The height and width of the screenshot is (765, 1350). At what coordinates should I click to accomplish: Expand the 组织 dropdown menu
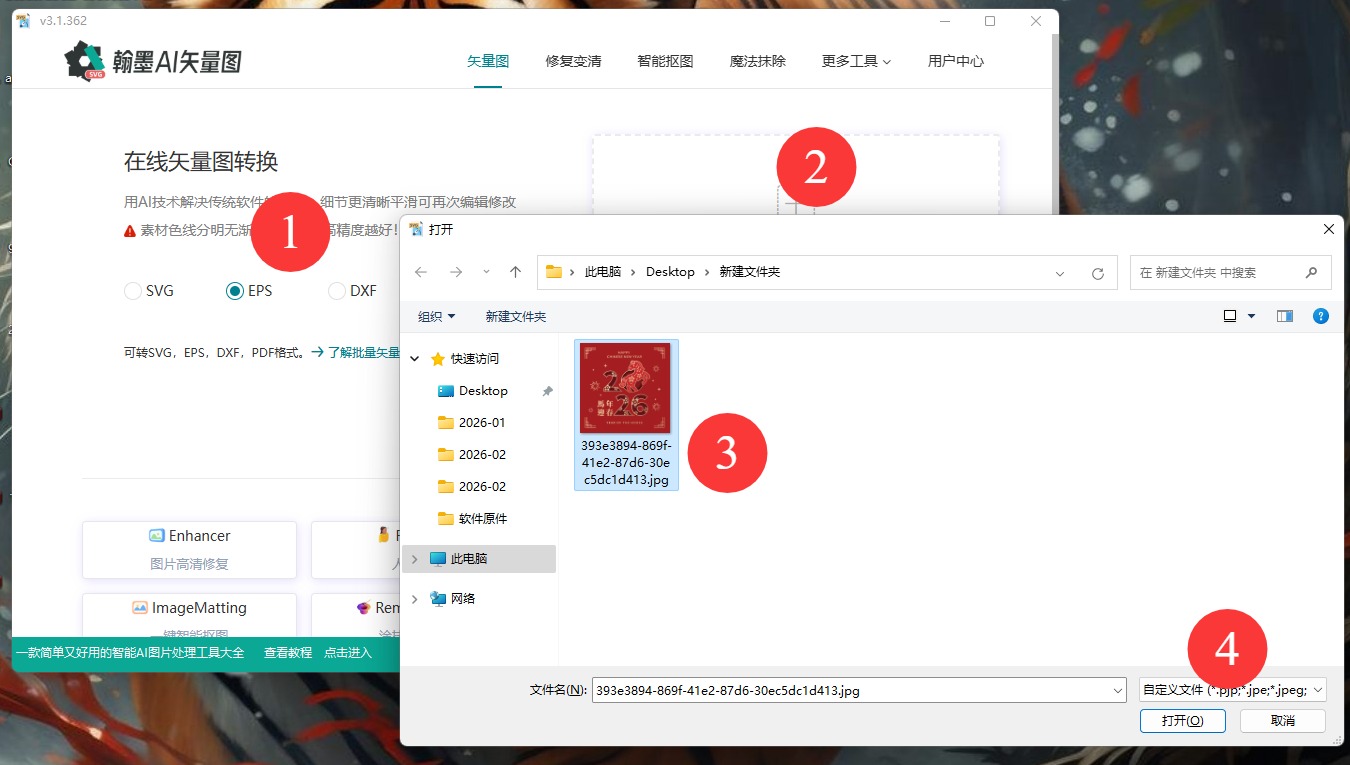tap(435, 316)
